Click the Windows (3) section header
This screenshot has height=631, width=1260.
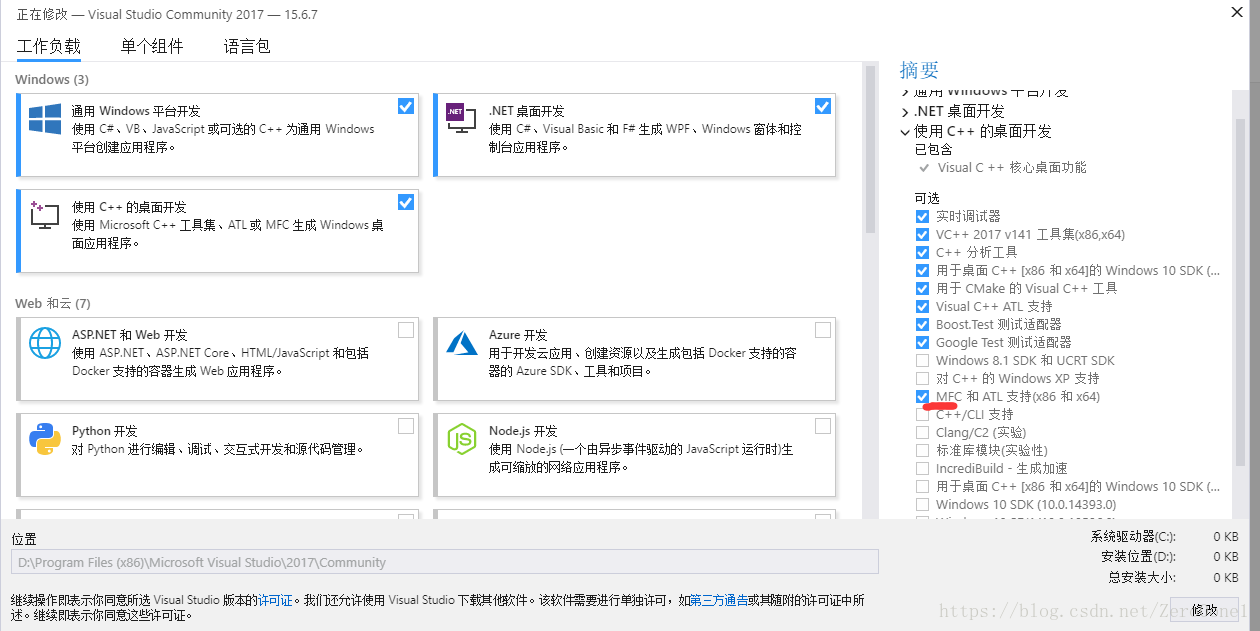(x=52, y=79)
